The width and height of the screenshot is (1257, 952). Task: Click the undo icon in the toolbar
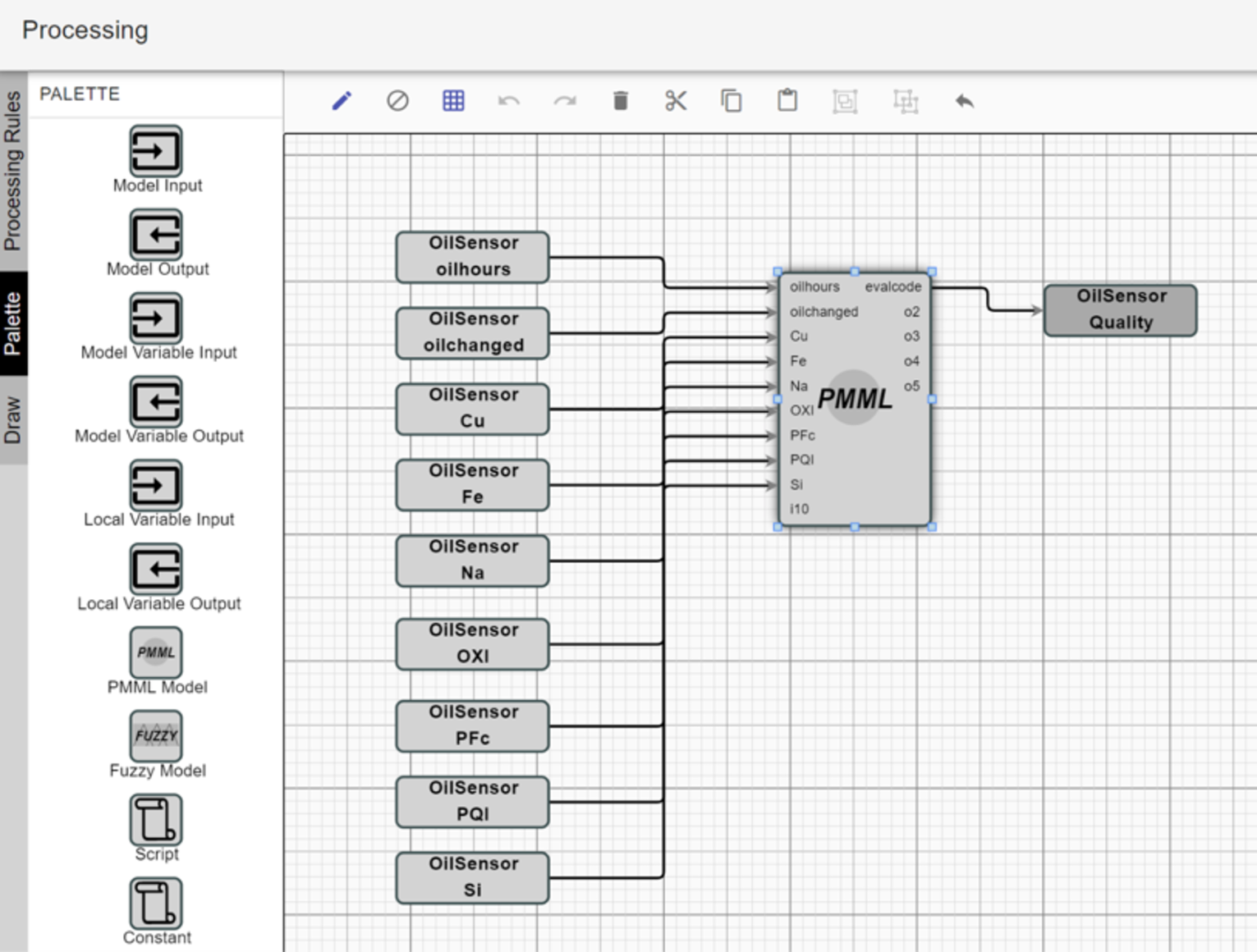509,100
